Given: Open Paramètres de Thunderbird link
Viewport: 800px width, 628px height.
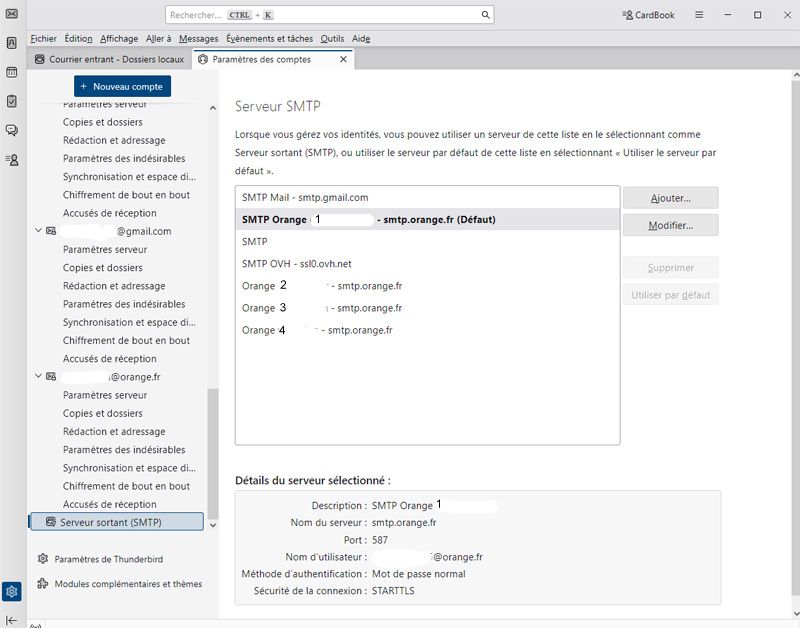Looking at the screenshot, I should (109, 559).
